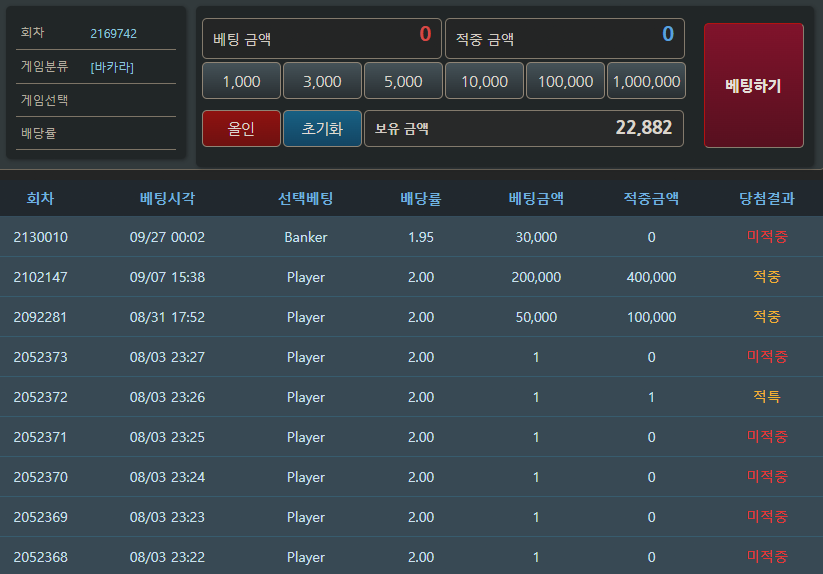Click 미적중 result for round 2130010
The height and width of the screenshot is (574, 823).
(767, 237)
